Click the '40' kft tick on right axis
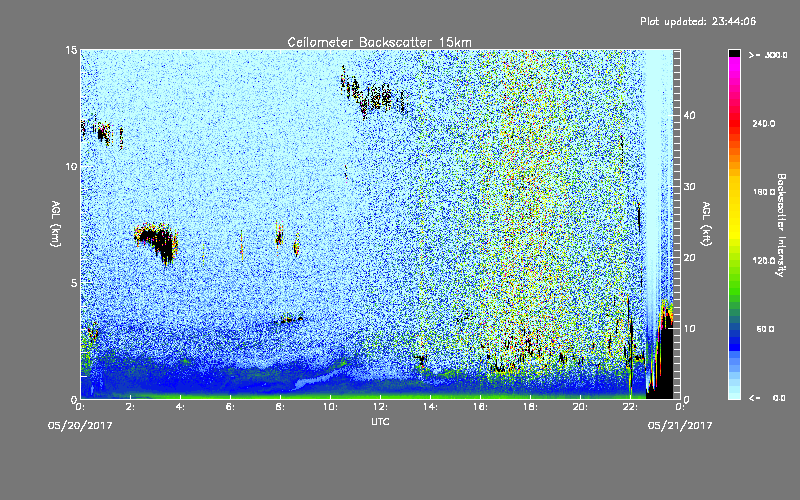 (689, 116)
